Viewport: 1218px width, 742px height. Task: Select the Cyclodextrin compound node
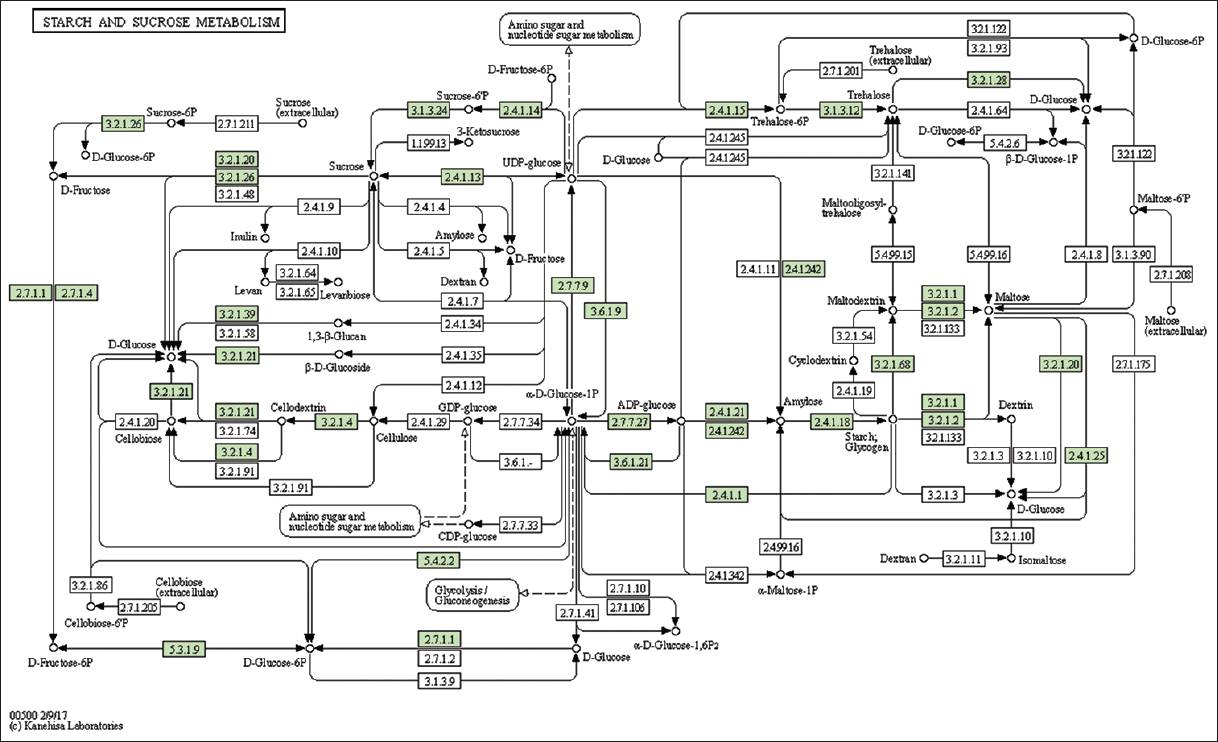point(854,360)
